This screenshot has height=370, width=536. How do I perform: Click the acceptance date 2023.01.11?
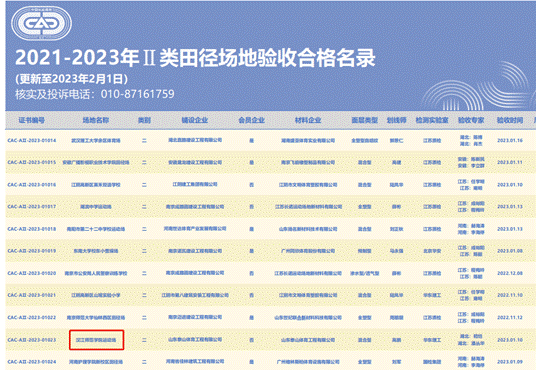coord(510,162)
